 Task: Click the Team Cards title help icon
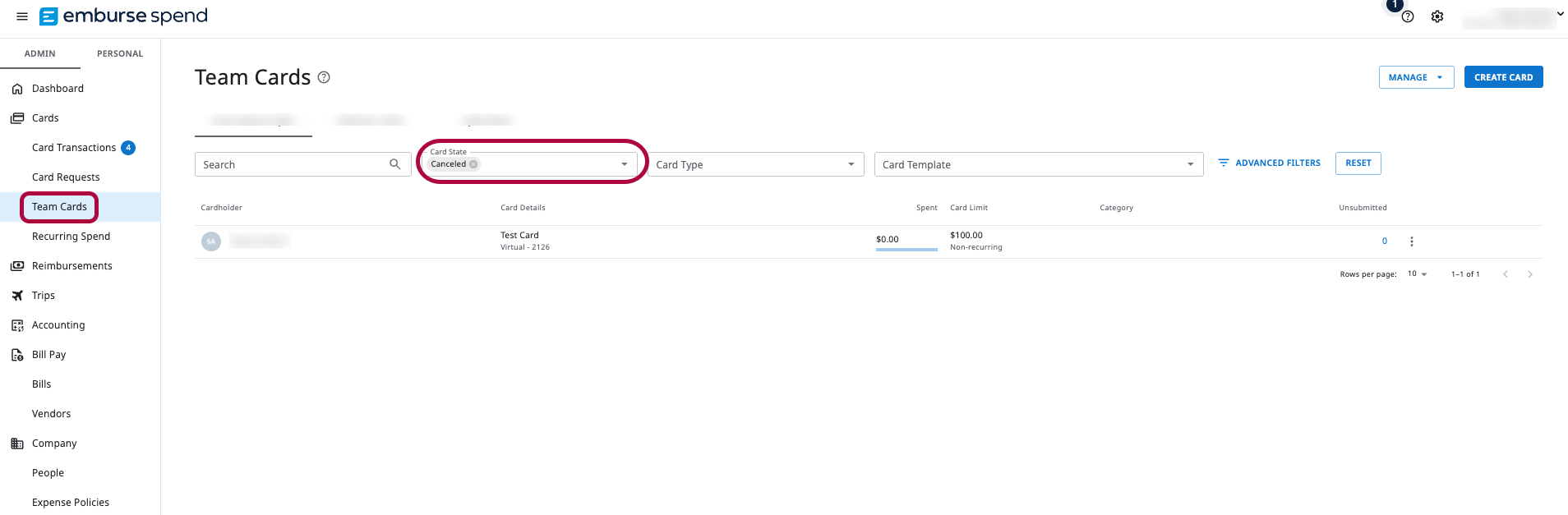pos(324,77)
